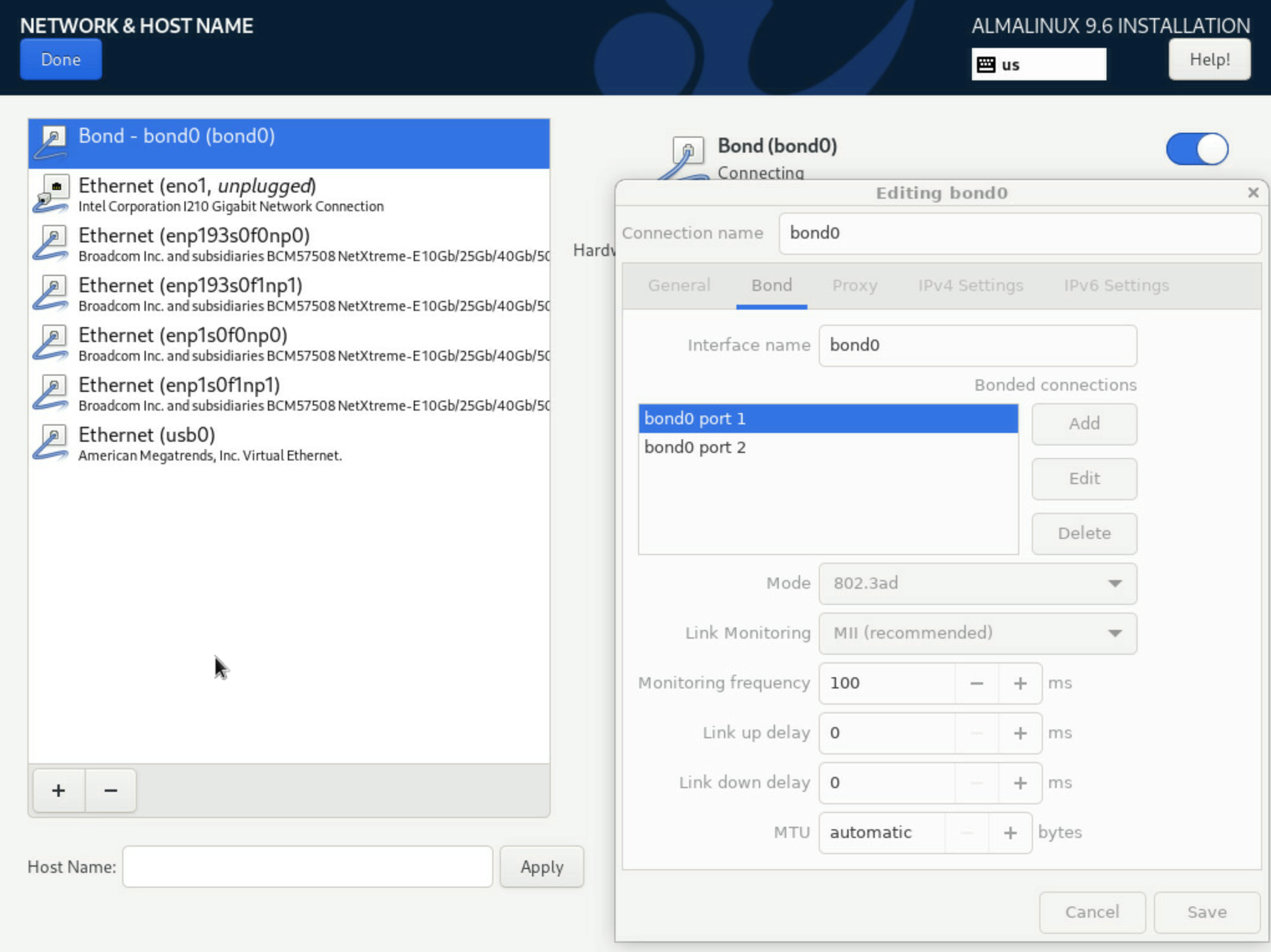Go to the IPv6 Settings tab
1271x952 pixels.
tap(1116, 285)
